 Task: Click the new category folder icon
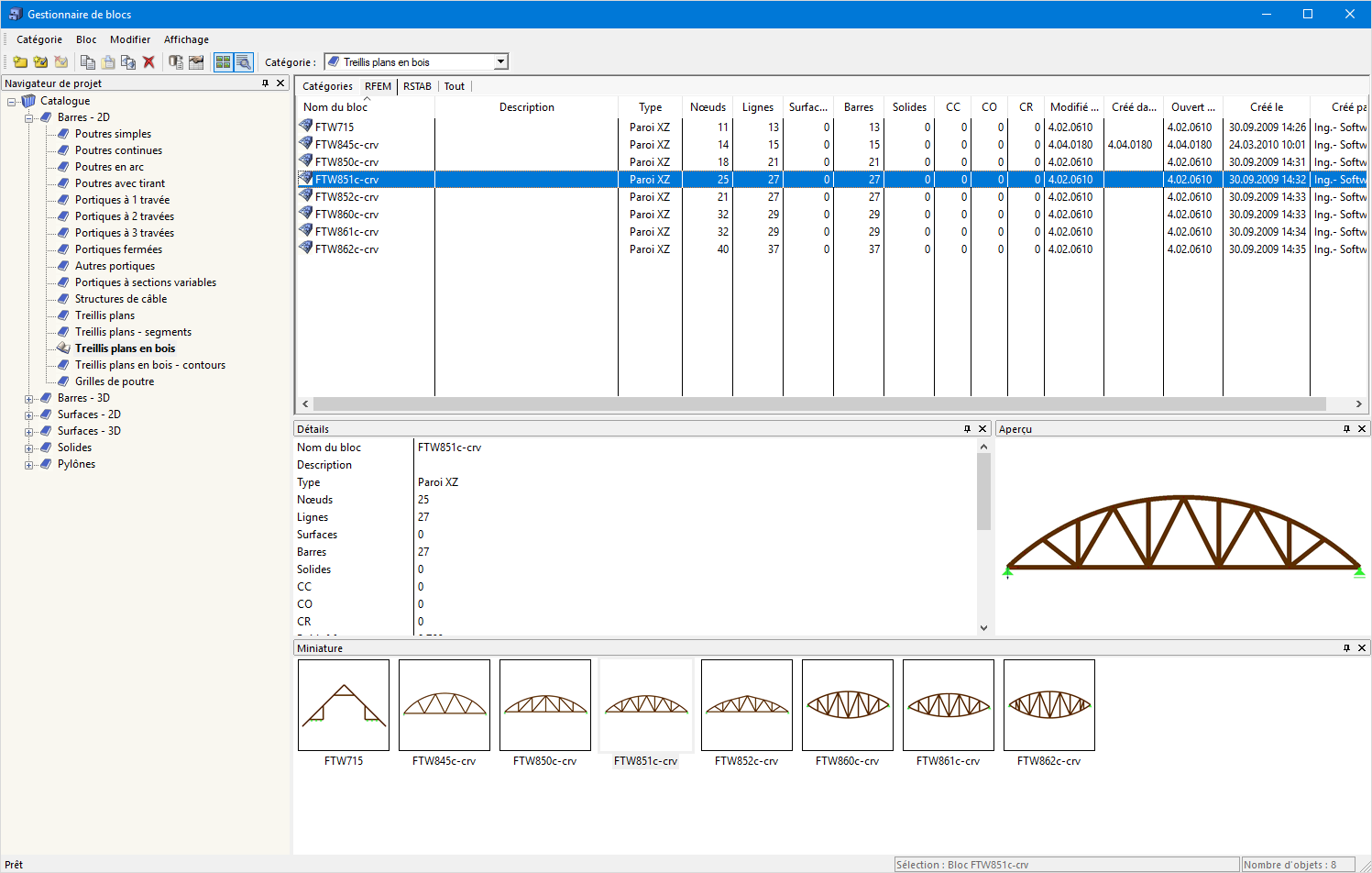click(20, 62)
